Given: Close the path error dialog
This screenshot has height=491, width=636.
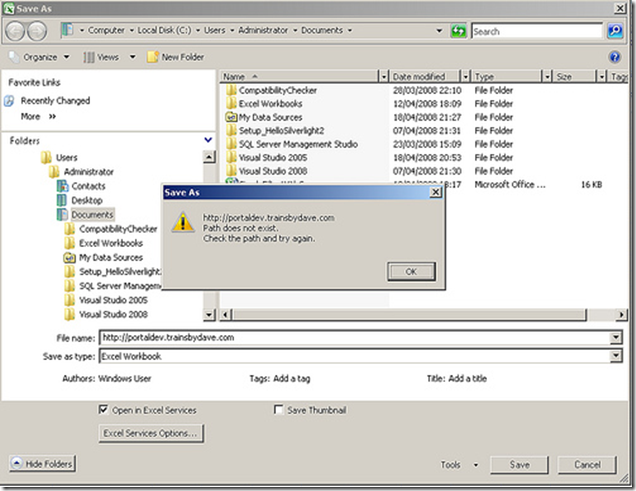Looking at the screenshot, I should (x=436, y=192).
